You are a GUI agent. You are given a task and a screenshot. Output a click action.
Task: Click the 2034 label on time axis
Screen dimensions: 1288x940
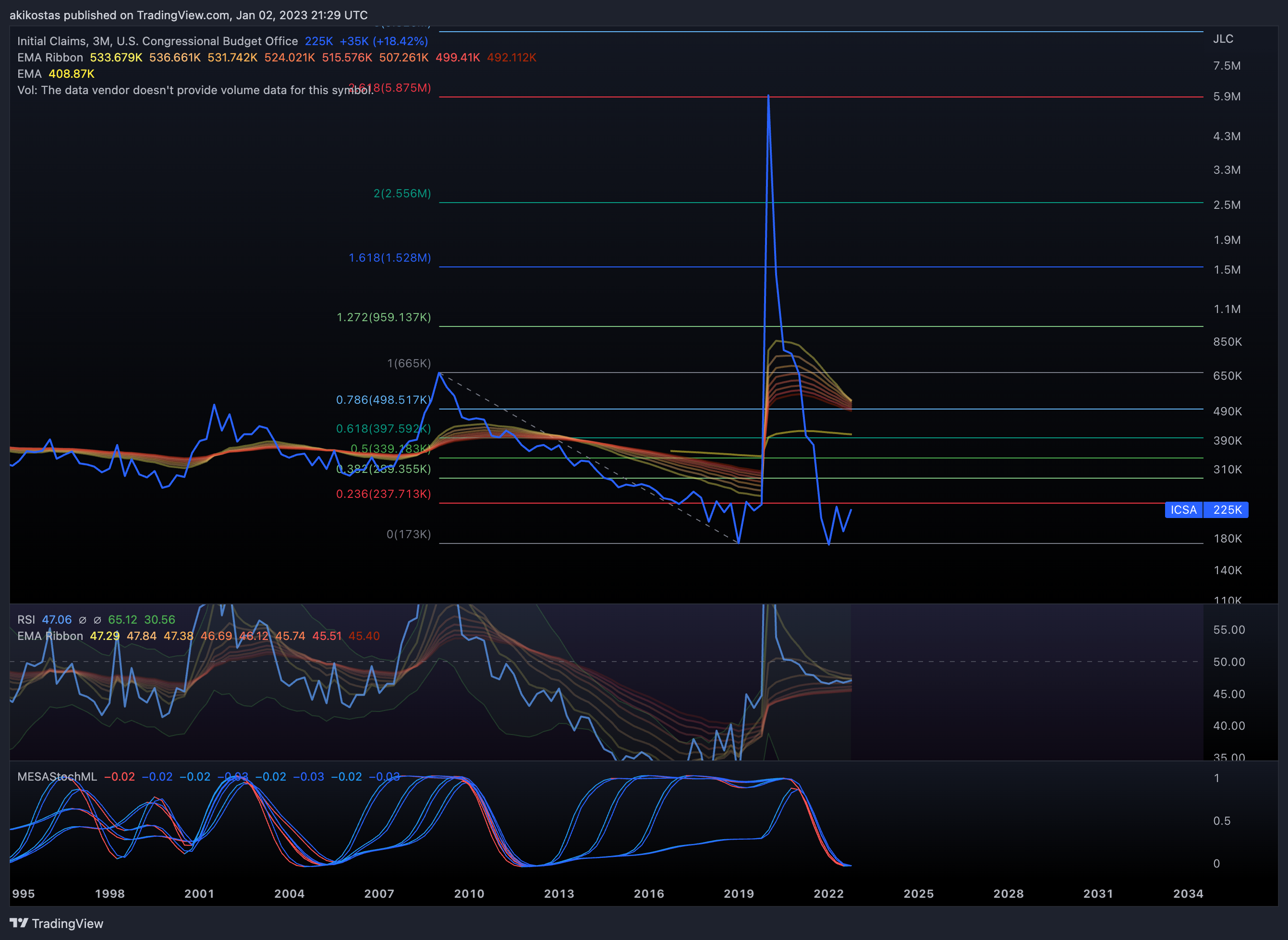coord(1189,893)
